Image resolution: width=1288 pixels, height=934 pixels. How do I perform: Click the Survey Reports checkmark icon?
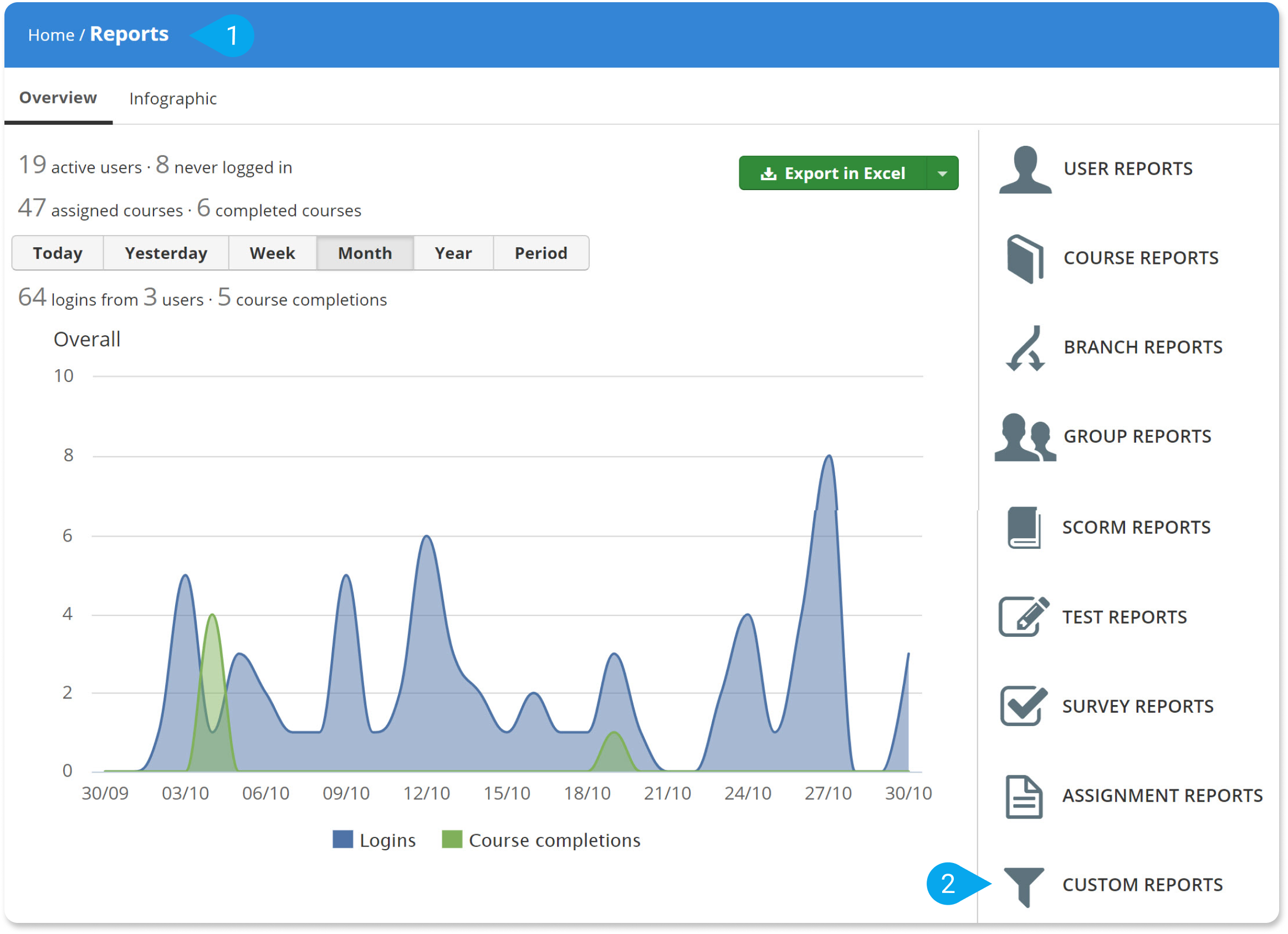pyautogui.click(x=1024, y=706)
